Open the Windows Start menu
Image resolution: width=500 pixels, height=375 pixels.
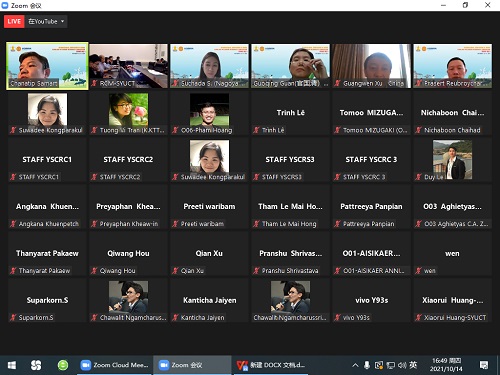pyautogui.click(x=12, y=365)
